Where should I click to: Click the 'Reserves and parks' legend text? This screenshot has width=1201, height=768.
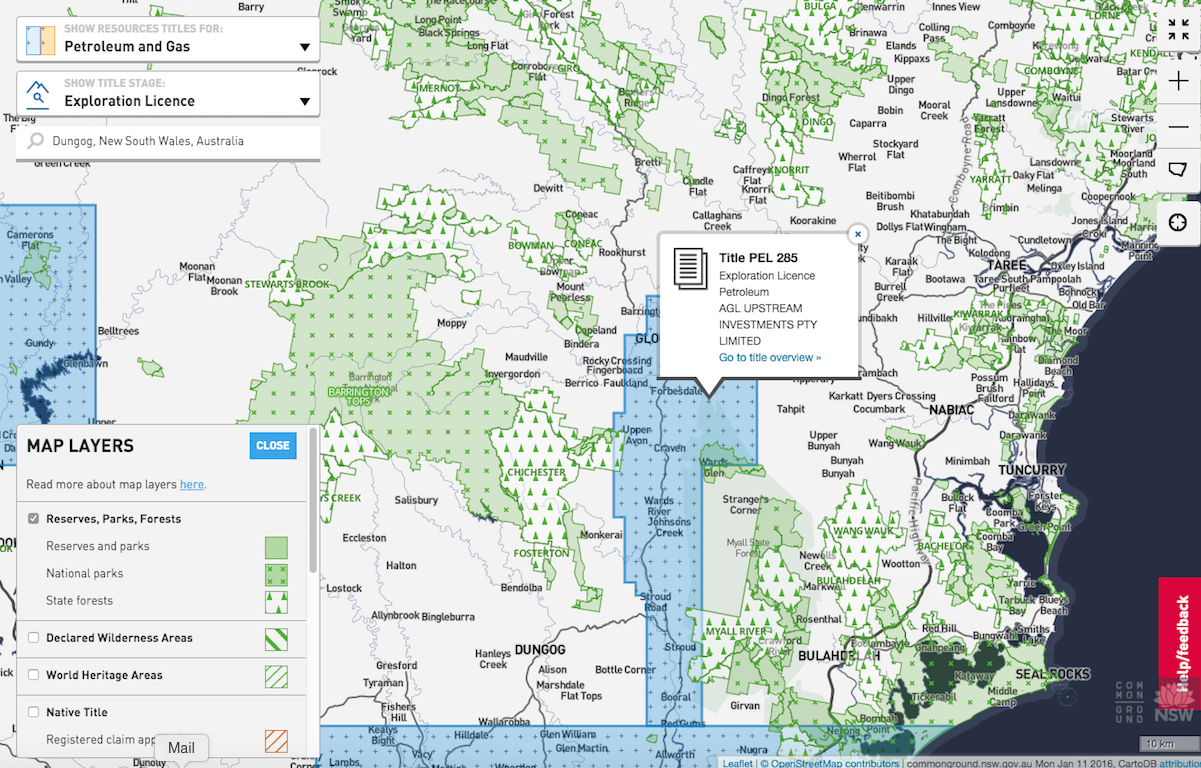pos(98,546)
